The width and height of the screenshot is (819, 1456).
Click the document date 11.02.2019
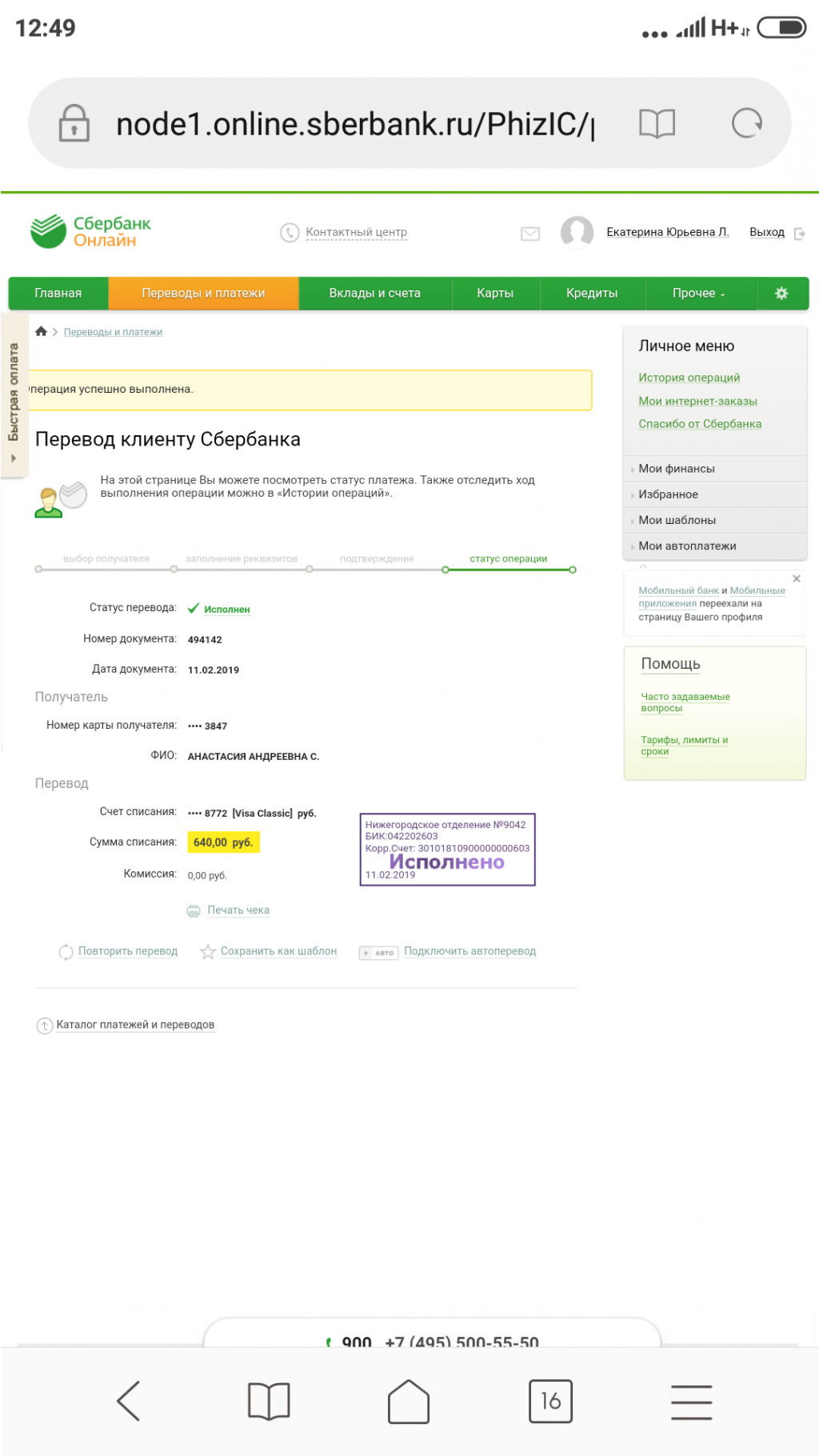point(214,670)
